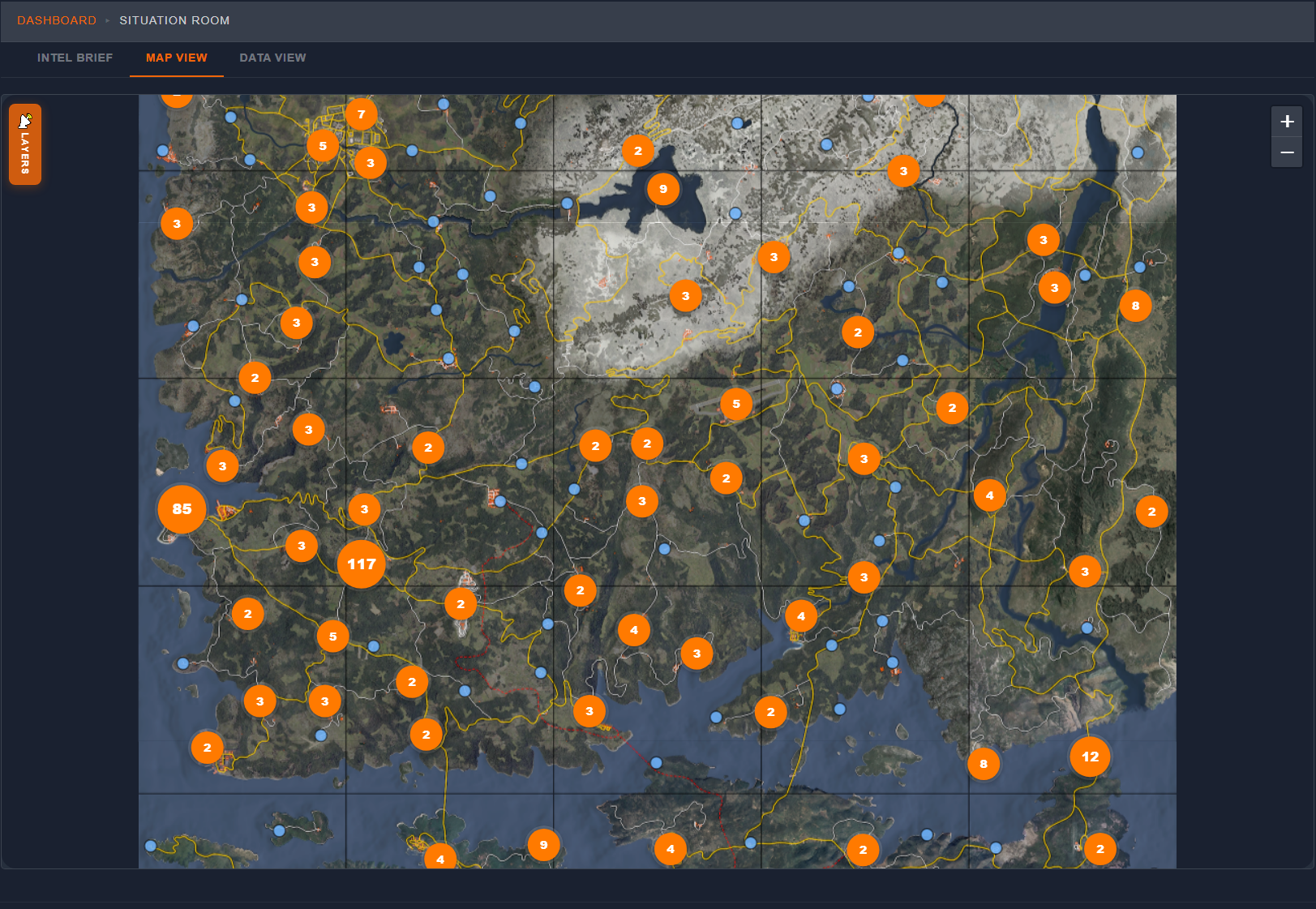Open cluster 3 below the 85 marker
The width and height of the screenshot is (1316, 909).
click(302, 546)
